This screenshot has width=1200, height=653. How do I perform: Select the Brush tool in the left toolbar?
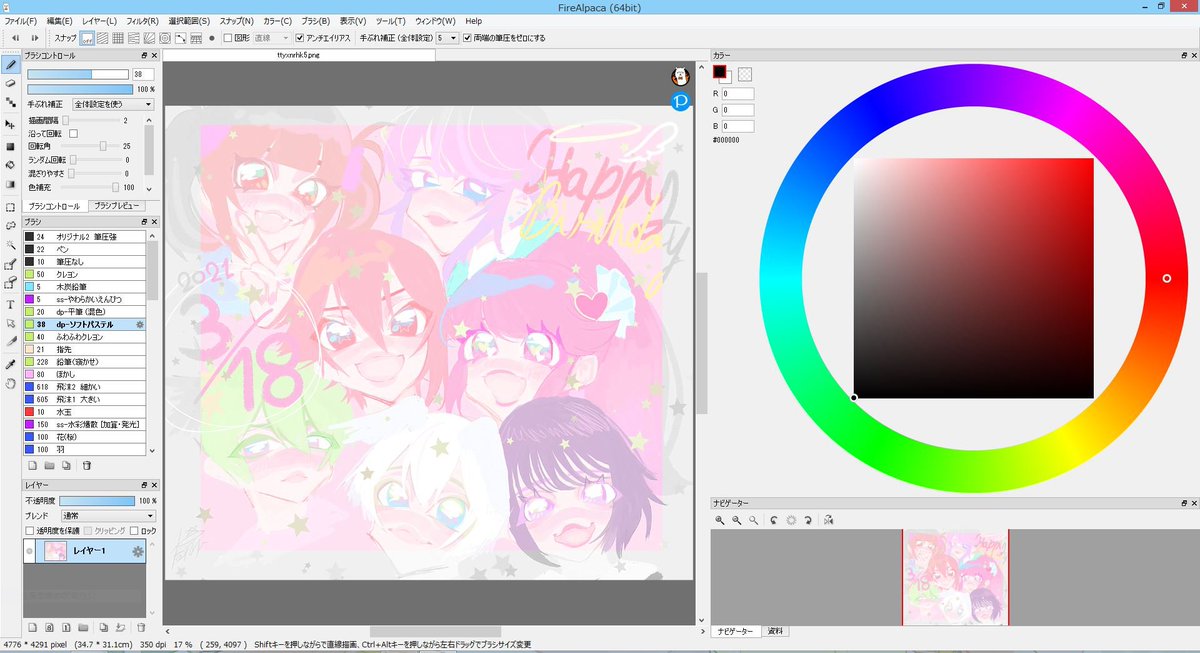(x=10, y=64)
